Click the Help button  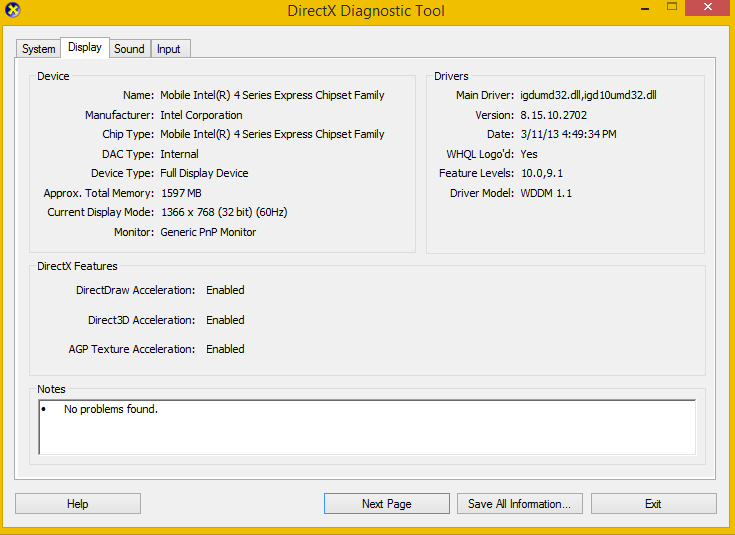pyautogui.click(x=78, y=504)
